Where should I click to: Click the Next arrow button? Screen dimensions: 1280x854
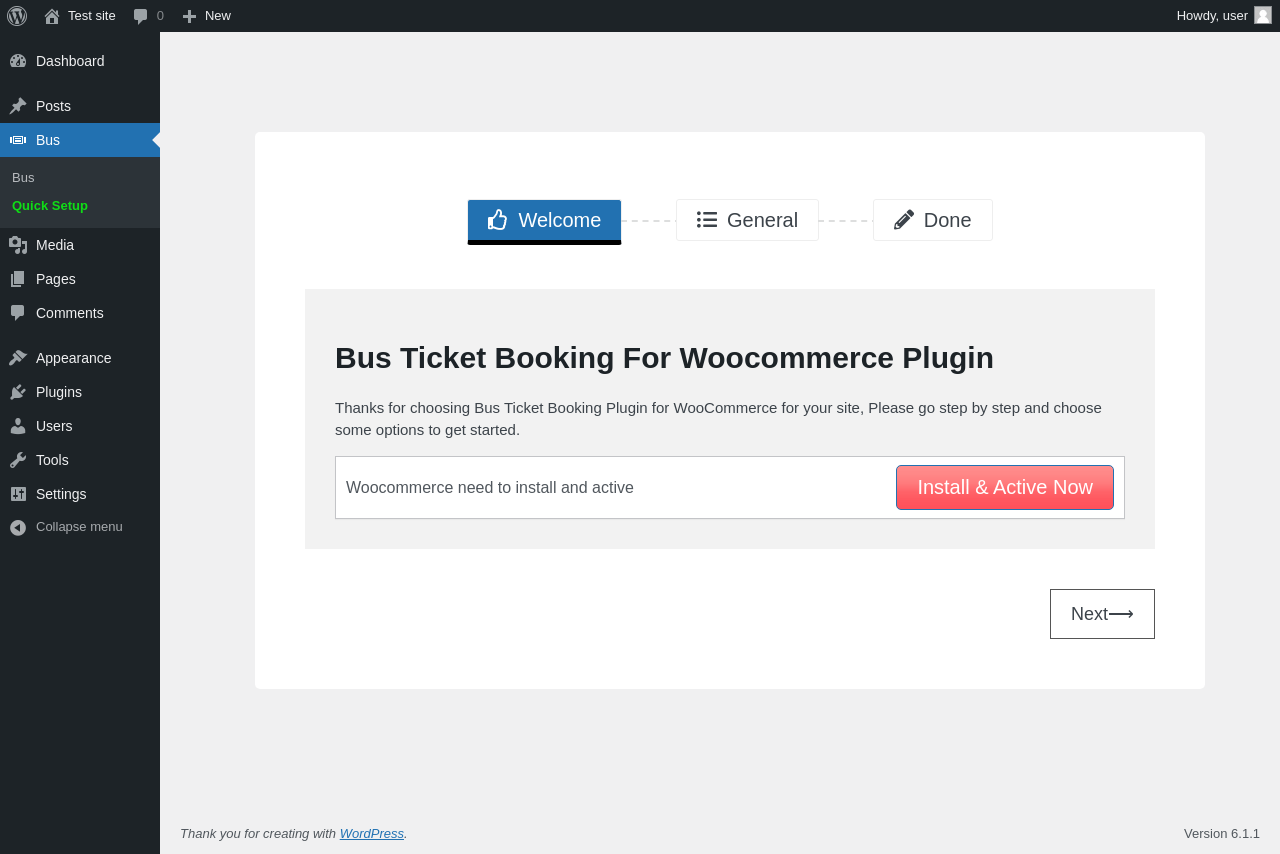[1102, 614]
